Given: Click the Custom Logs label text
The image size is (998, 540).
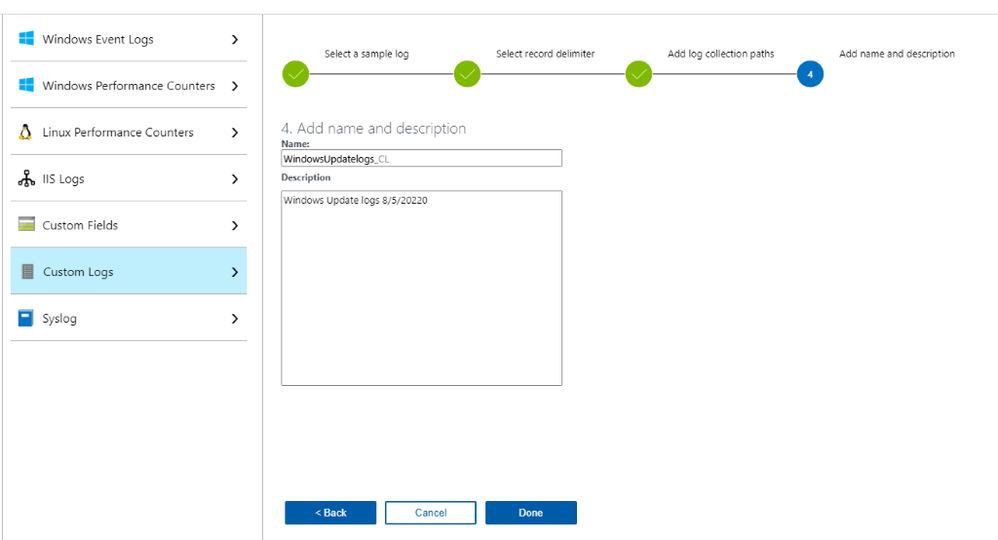Looking at the screenshot, I should [78, 272].
